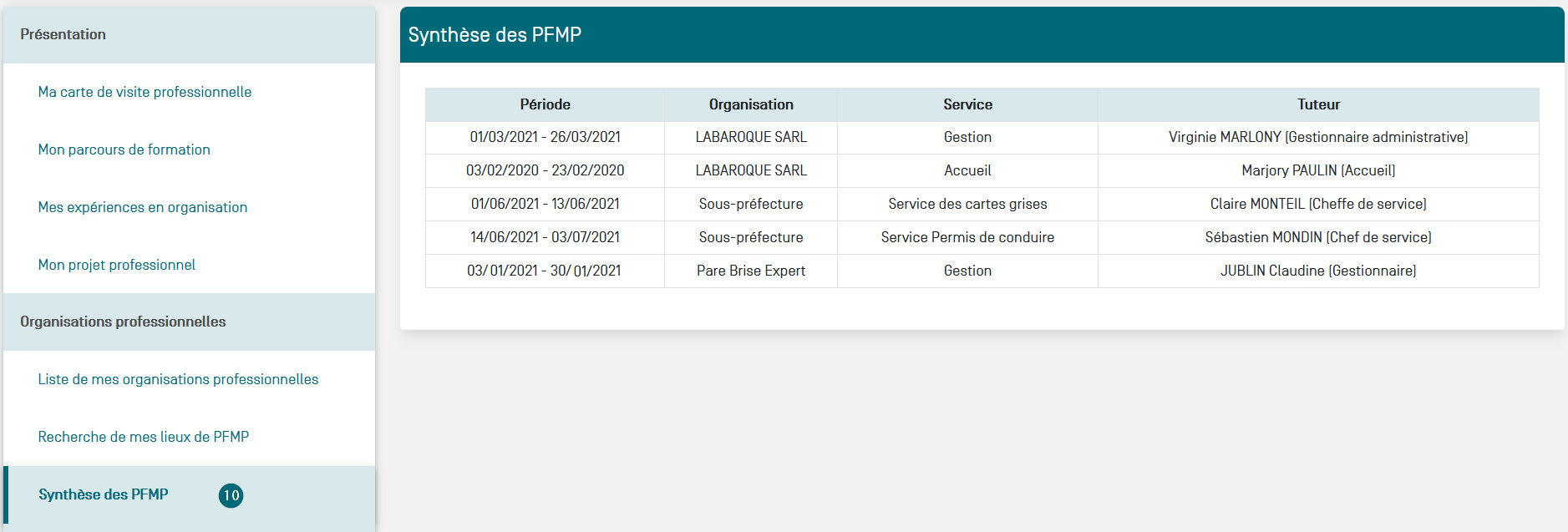Click the badge showing 10

(231, 495)
